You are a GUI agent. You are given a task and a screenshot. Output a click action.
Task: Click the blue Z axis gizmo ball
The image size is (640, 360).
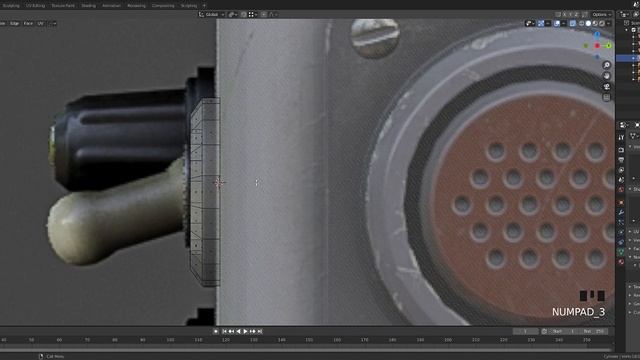point(597,35)
